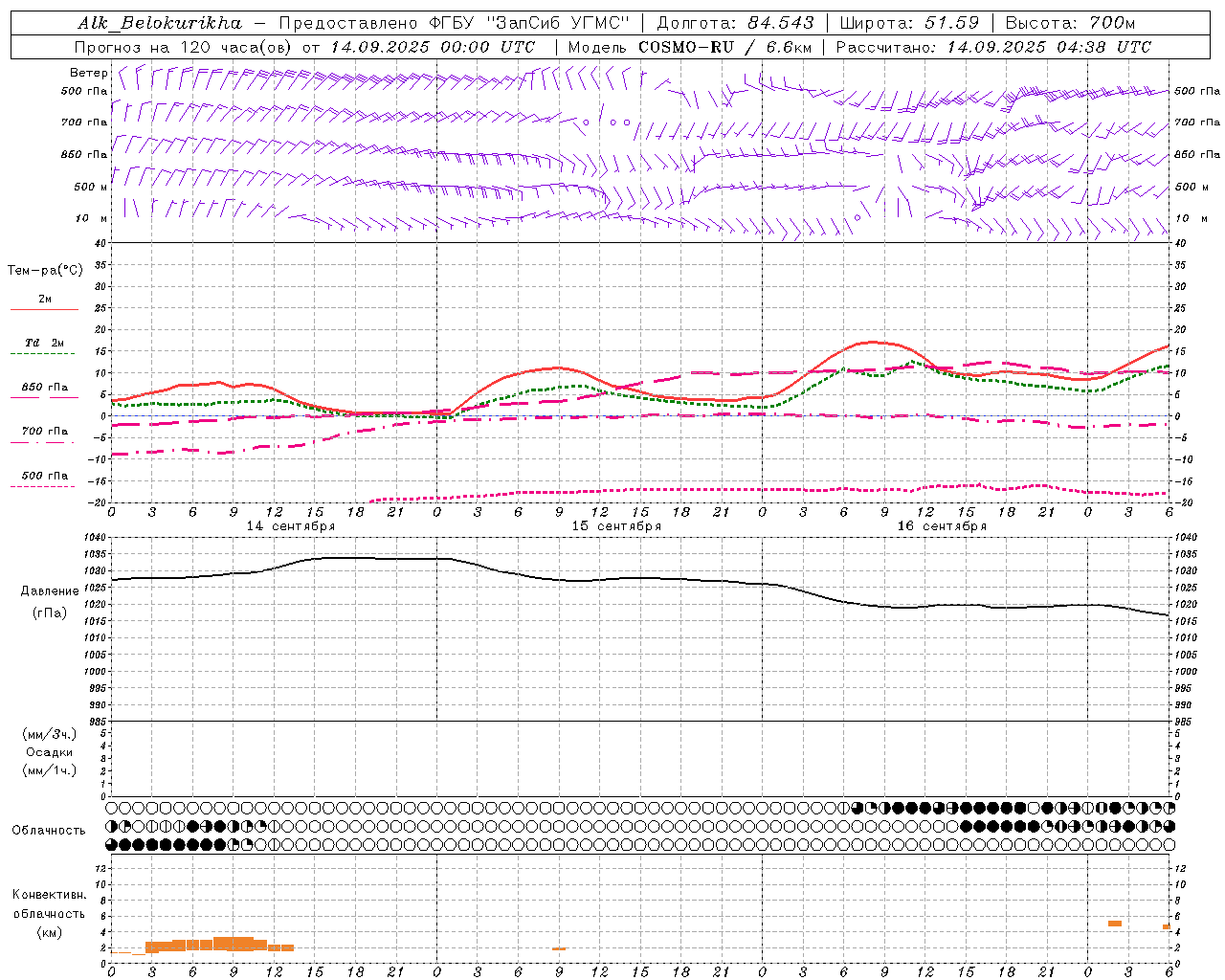Screen dimensions: 1225x980
Task: Click the 'Широта: 51.59' latitude value
Action: pyautogui.click(x=909, y=23)
